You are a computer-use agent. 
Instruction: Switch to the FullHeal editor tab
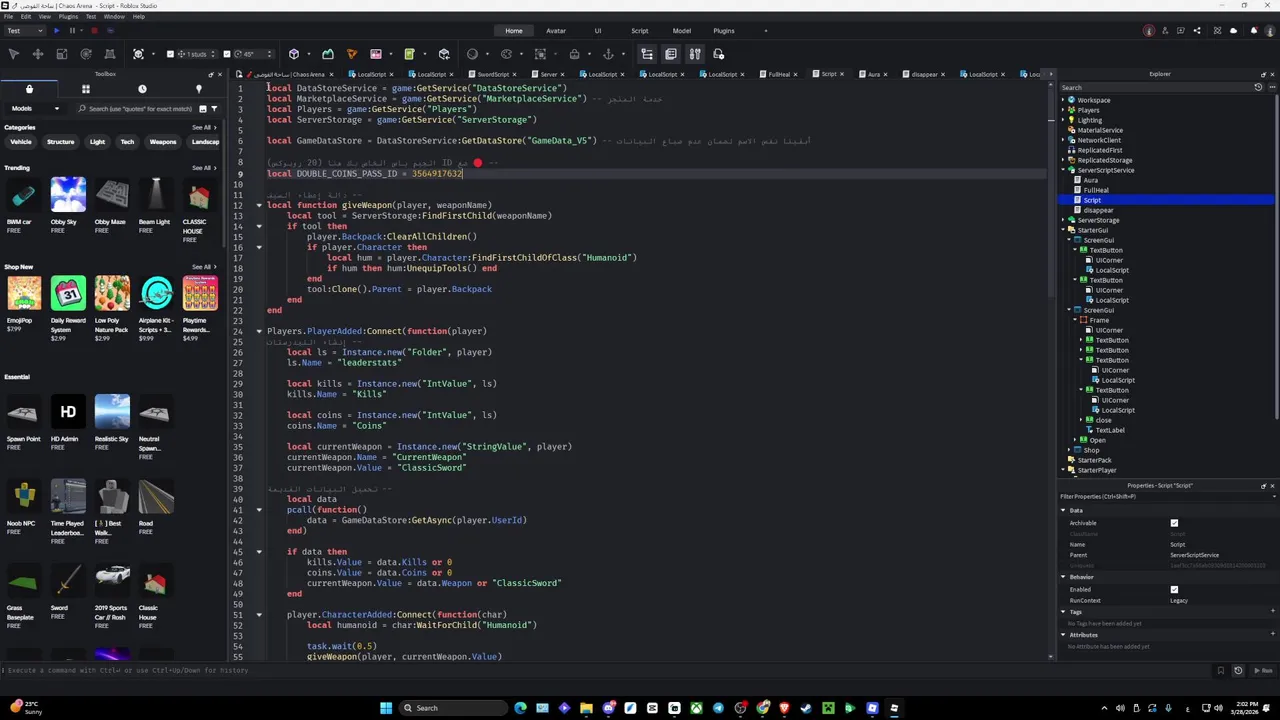tap(779, 74)
